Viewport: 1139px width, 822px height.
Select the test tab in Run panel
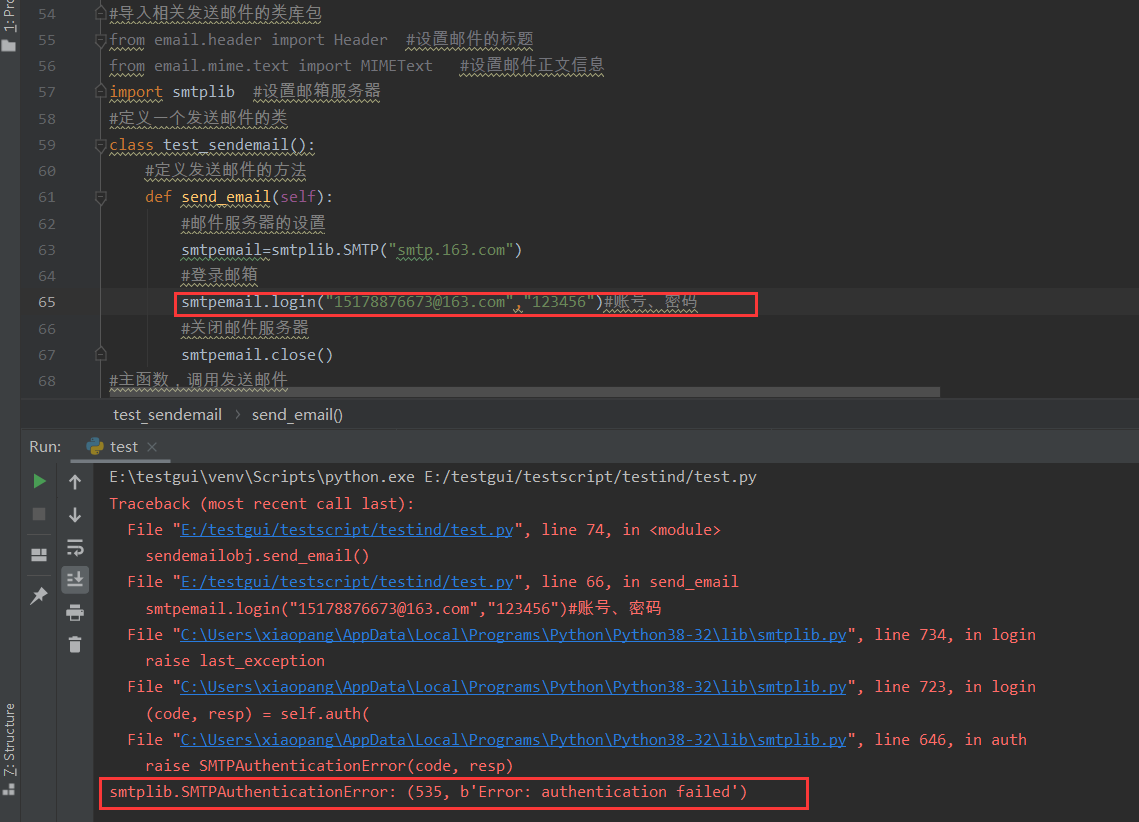click(123, 447)
